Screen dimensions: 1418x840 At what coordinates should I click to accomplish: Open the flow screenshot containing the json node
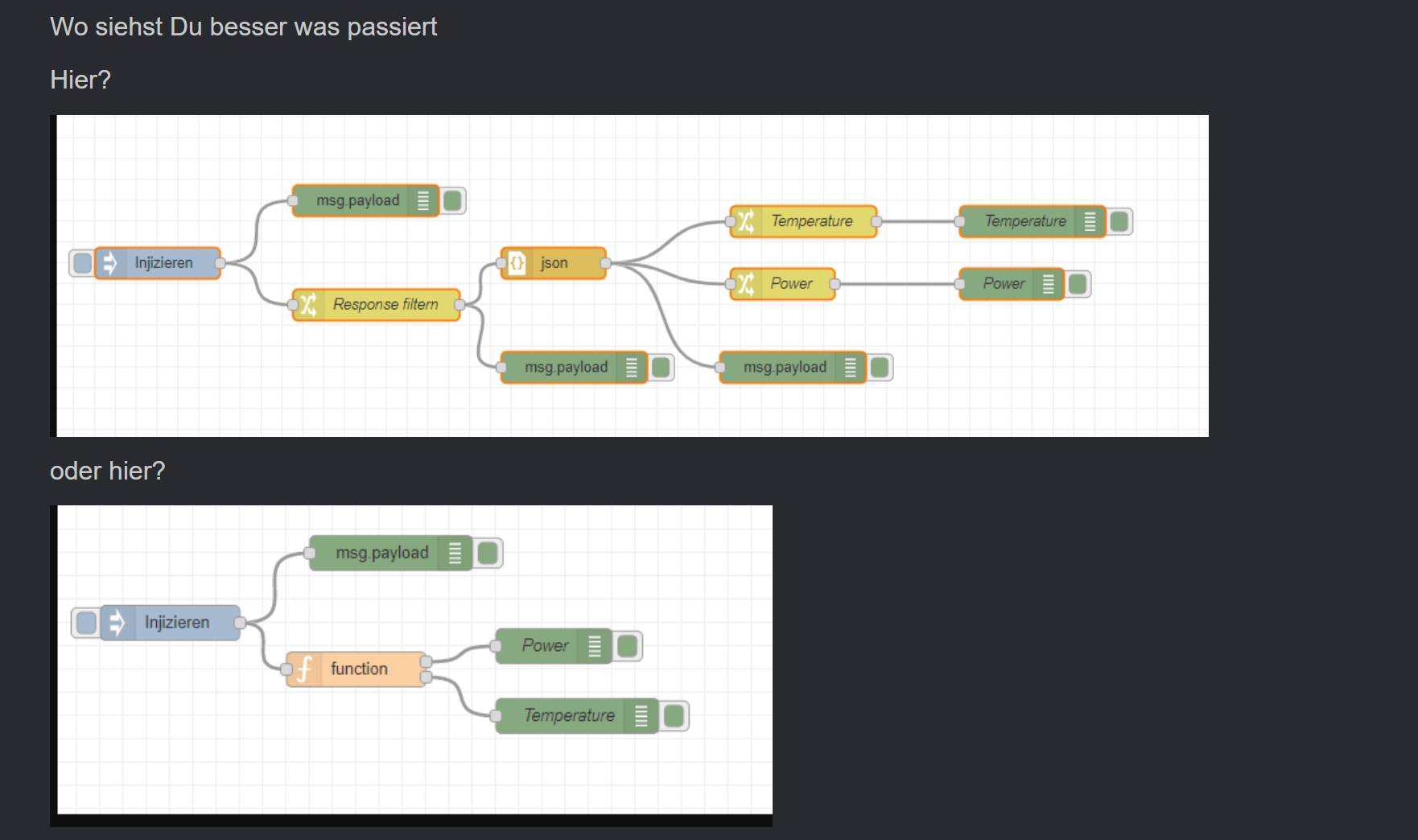pyautogui.click(x=629, y=276)
